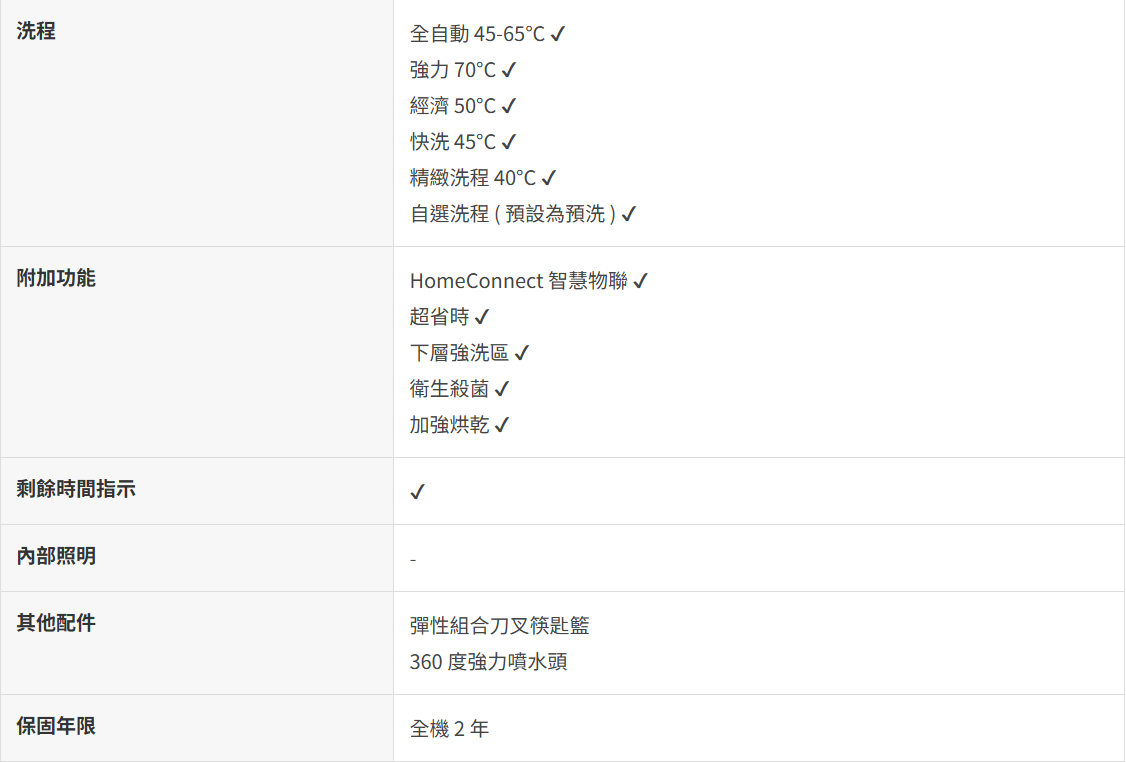
Task: Click the 360 度強力噴水頭 text
Action: coord(488,662)
